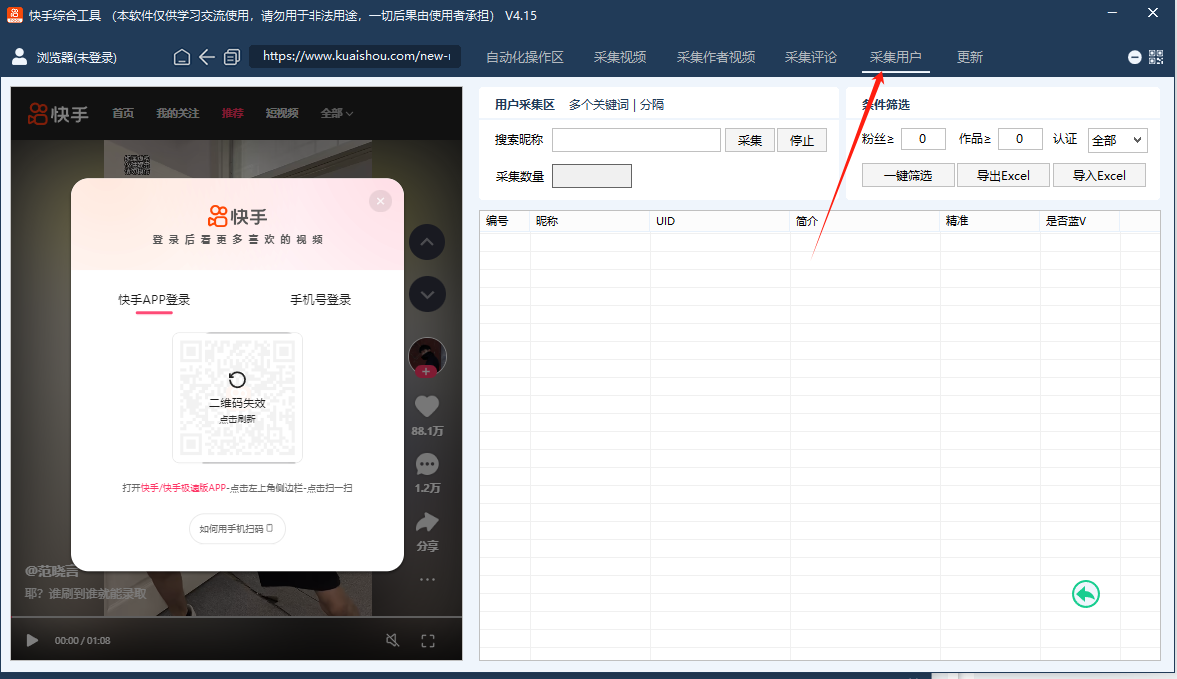1177x679 pixels.
Task: Enter fullscreen video mode
Action: 428,641
